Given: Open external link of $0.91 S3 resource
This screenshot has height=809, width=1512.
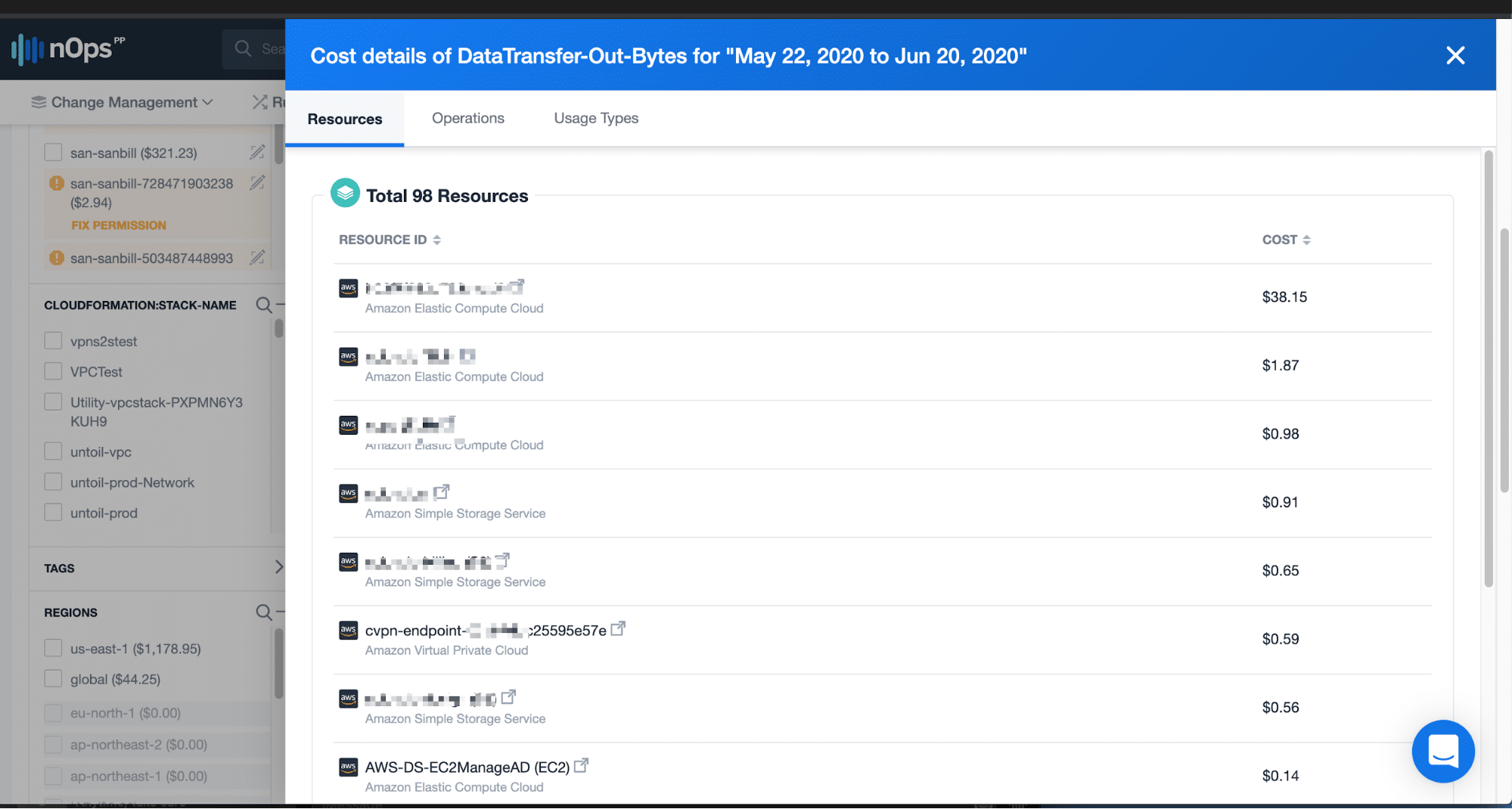Looking at the screenshot, I should (x=442, y=492).
